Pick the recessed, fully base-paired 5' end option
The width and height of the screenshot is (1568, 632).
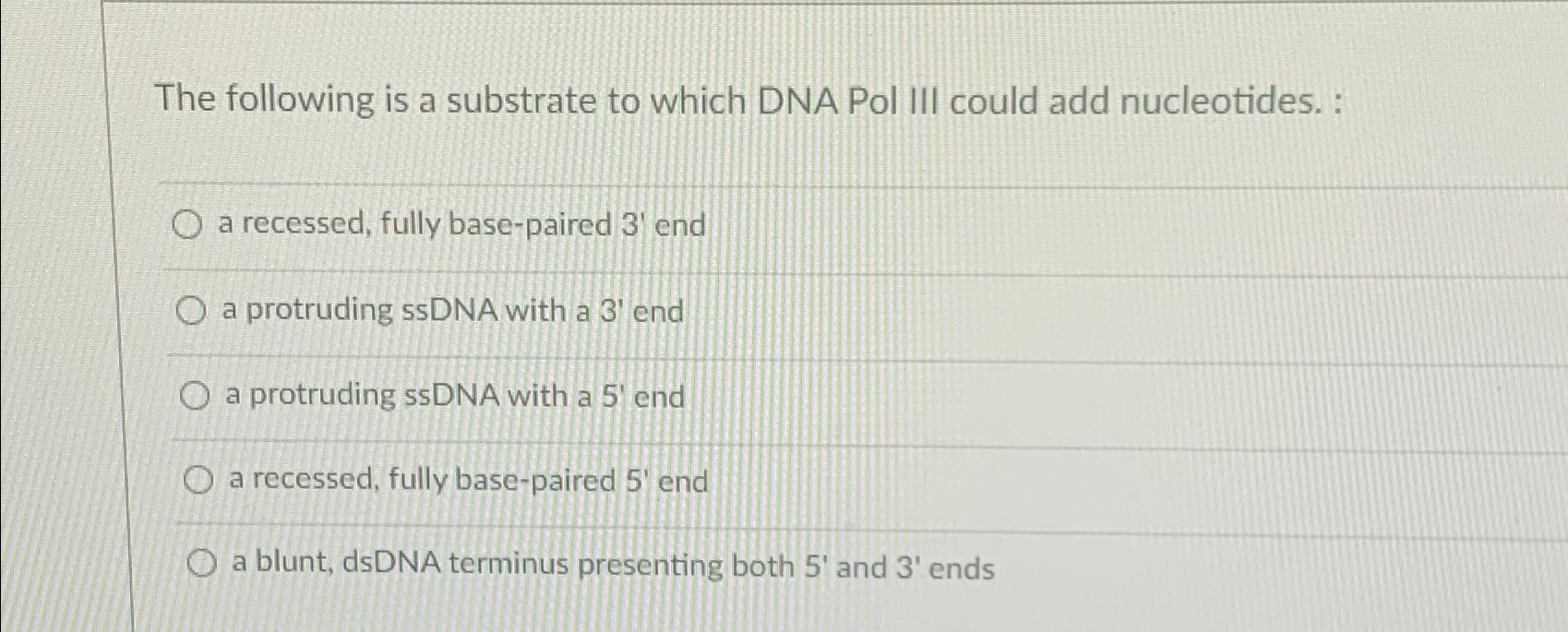[x=197, y=478]
